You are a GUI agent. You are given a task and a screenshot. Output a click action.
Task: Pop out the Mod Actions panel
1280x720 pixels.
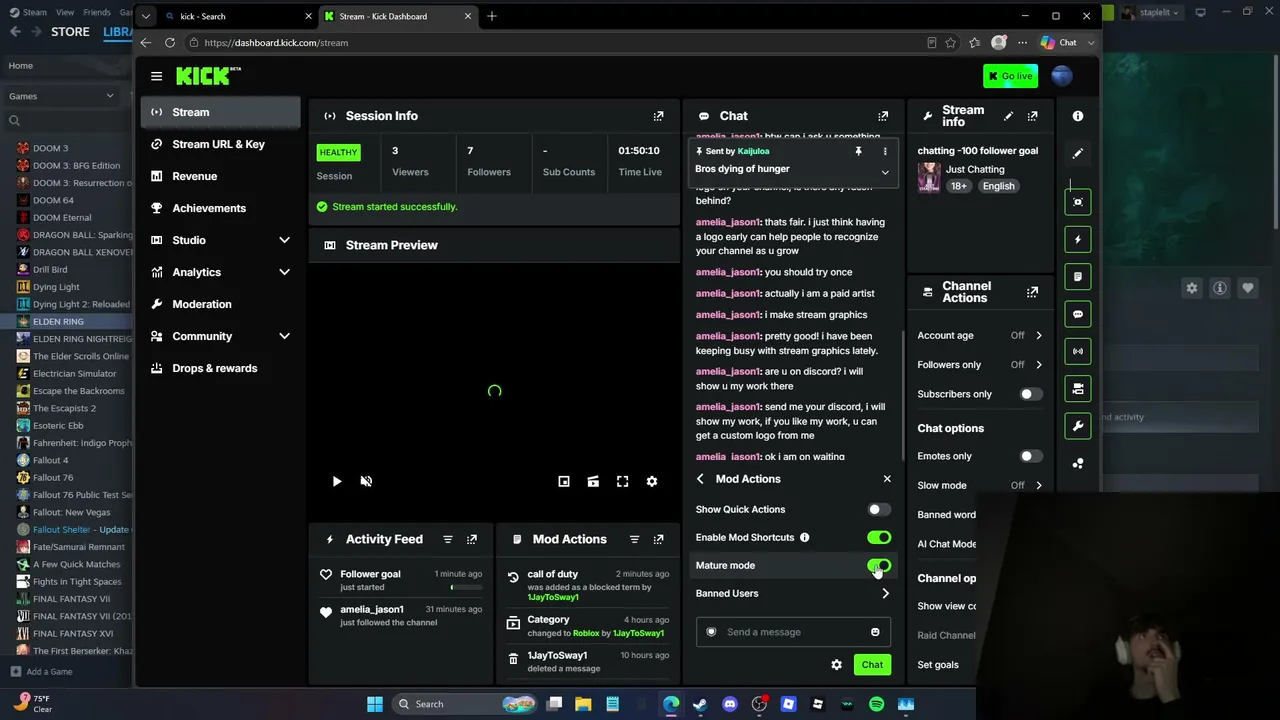tap(658, 539)
